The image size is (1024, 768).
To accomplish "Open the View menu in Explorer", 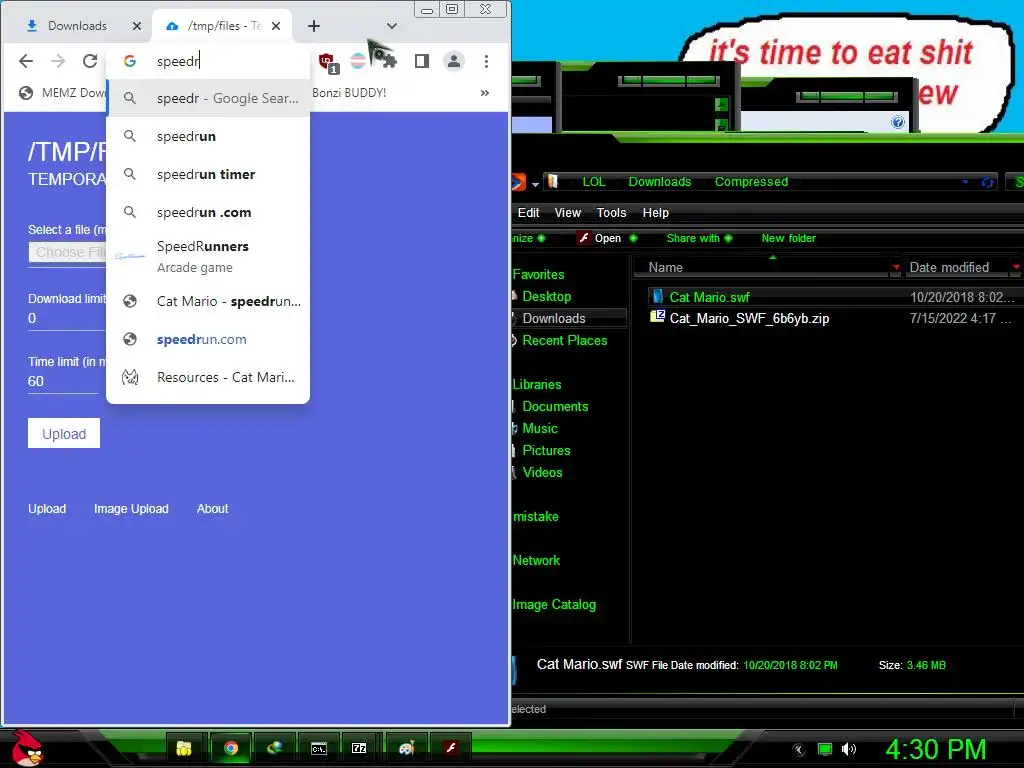I will 568,212.
